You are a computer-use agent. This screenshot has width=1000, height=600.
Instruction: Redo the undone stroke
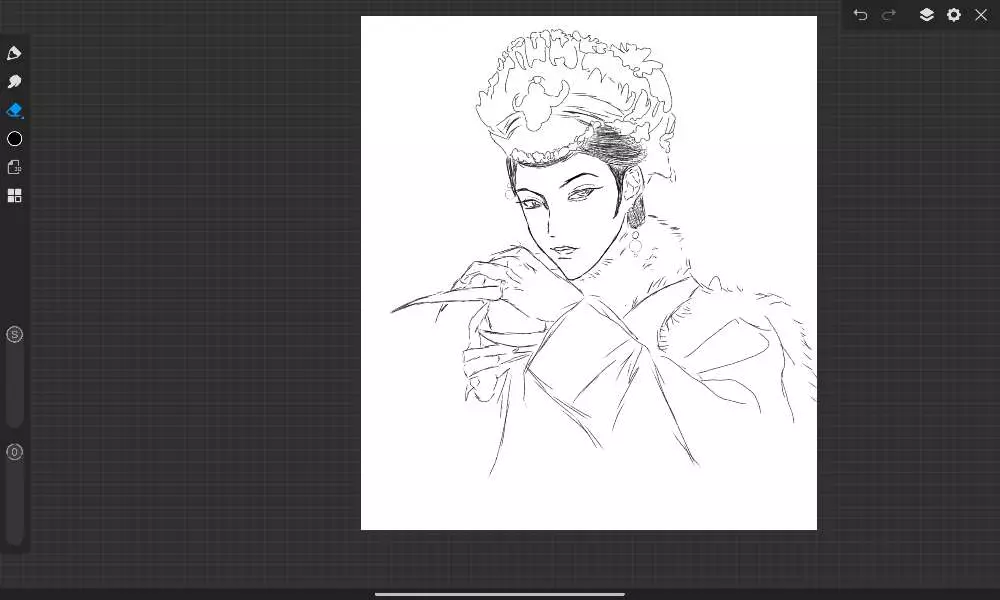tap(888, 15)
